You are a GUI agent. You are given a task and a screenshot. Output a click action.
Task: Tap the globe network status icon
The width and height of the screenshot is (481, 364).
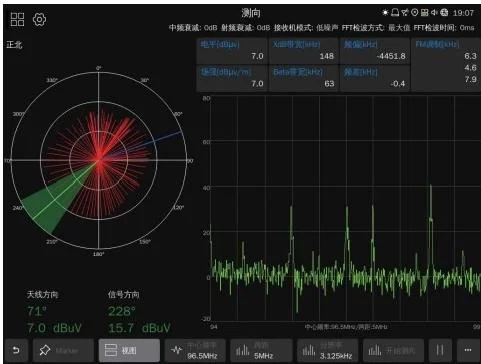click(444, 13)
